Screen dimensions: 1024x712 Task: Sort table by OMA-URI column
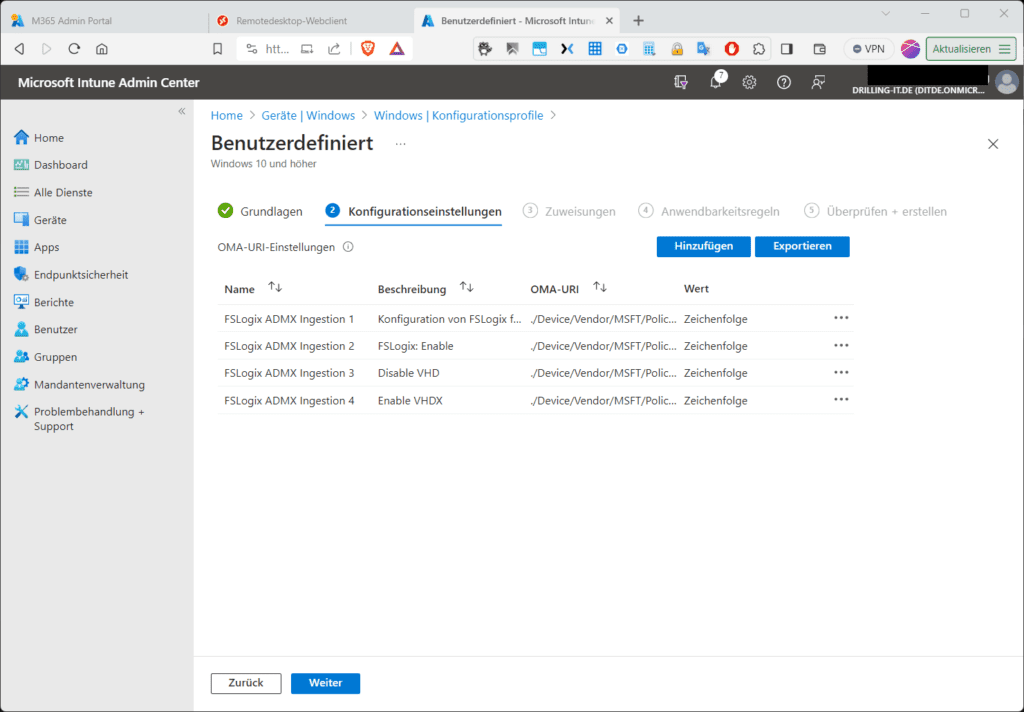[600, 287]
